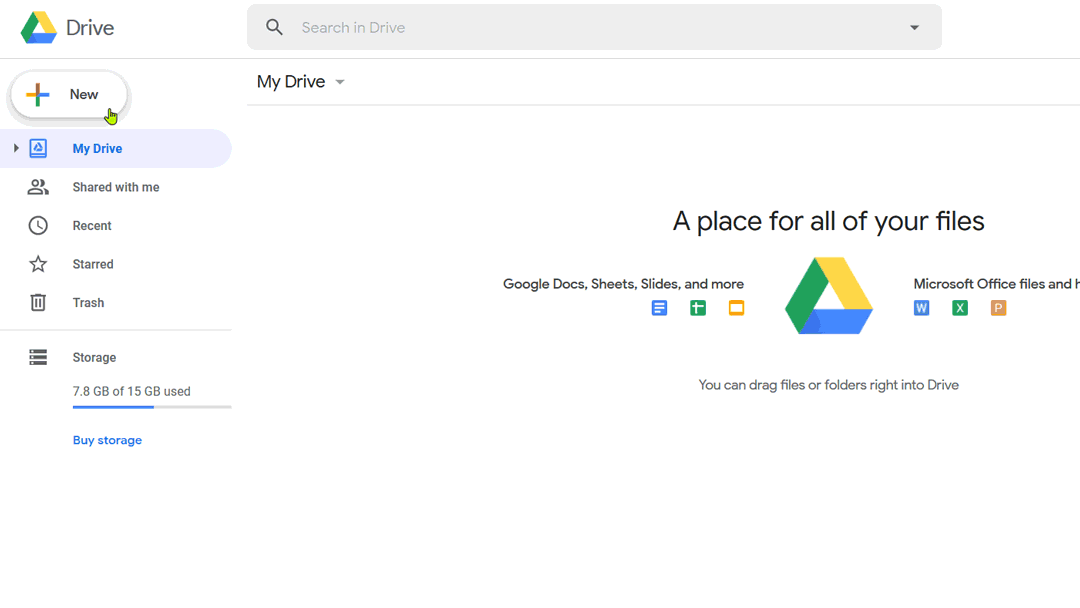Viewport: 1080px width, 608px height.
Task: Open the Starred section
Action: (x=93, y=264)
